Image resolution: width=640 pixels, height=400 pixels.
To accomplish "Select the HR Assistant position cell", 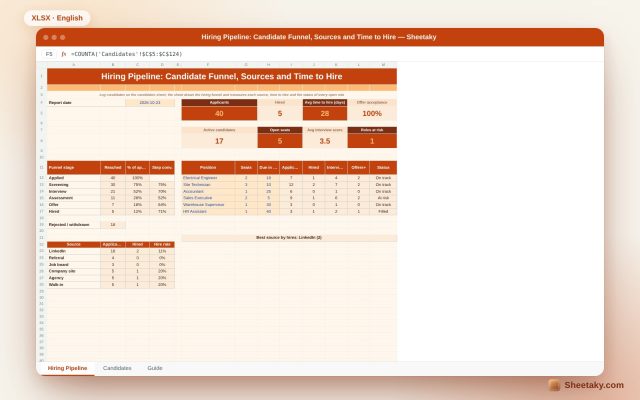I will [x=208, y=211].
